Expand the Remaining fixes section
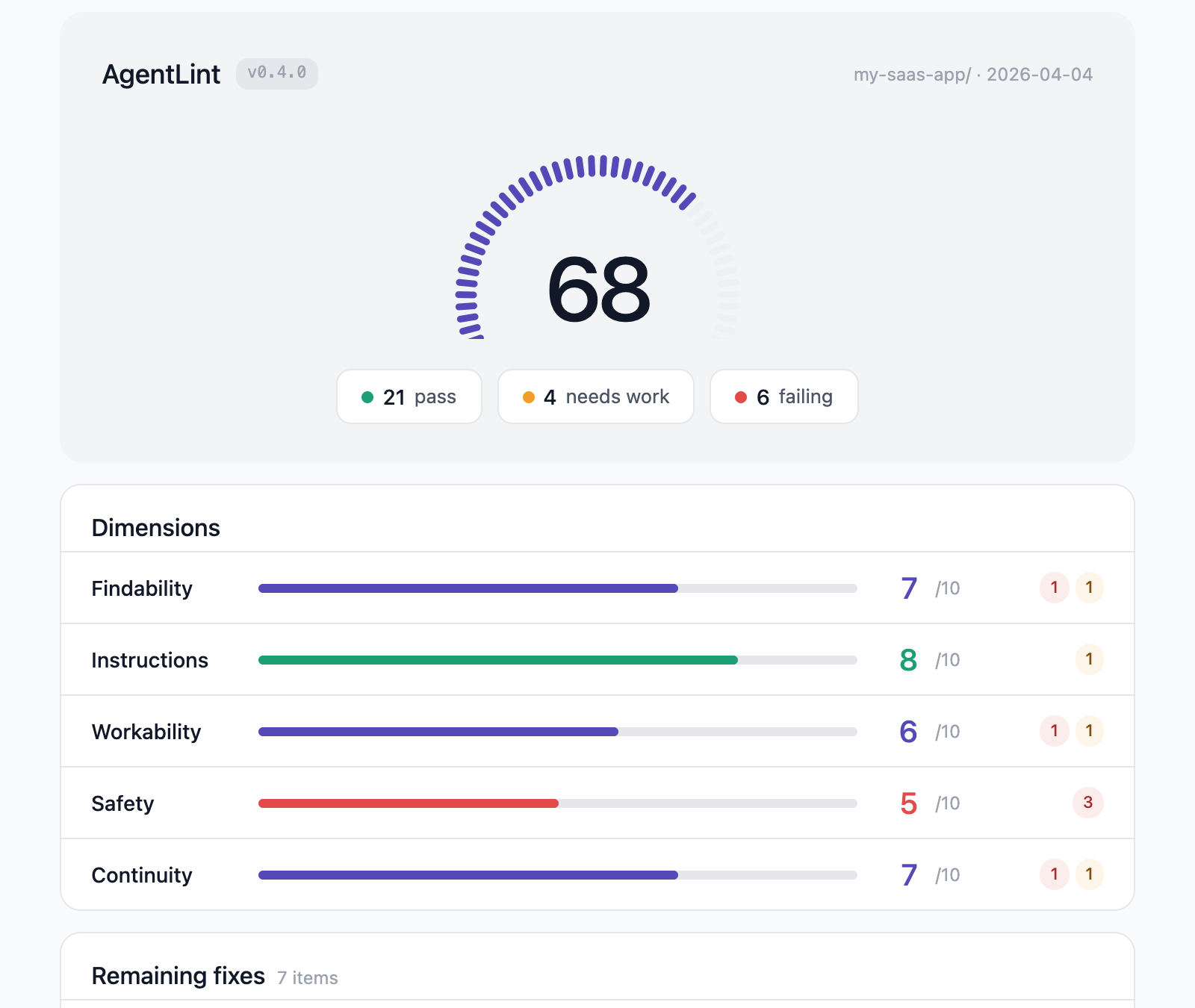Viewport: 1195px width, 1008px height. 178,975
